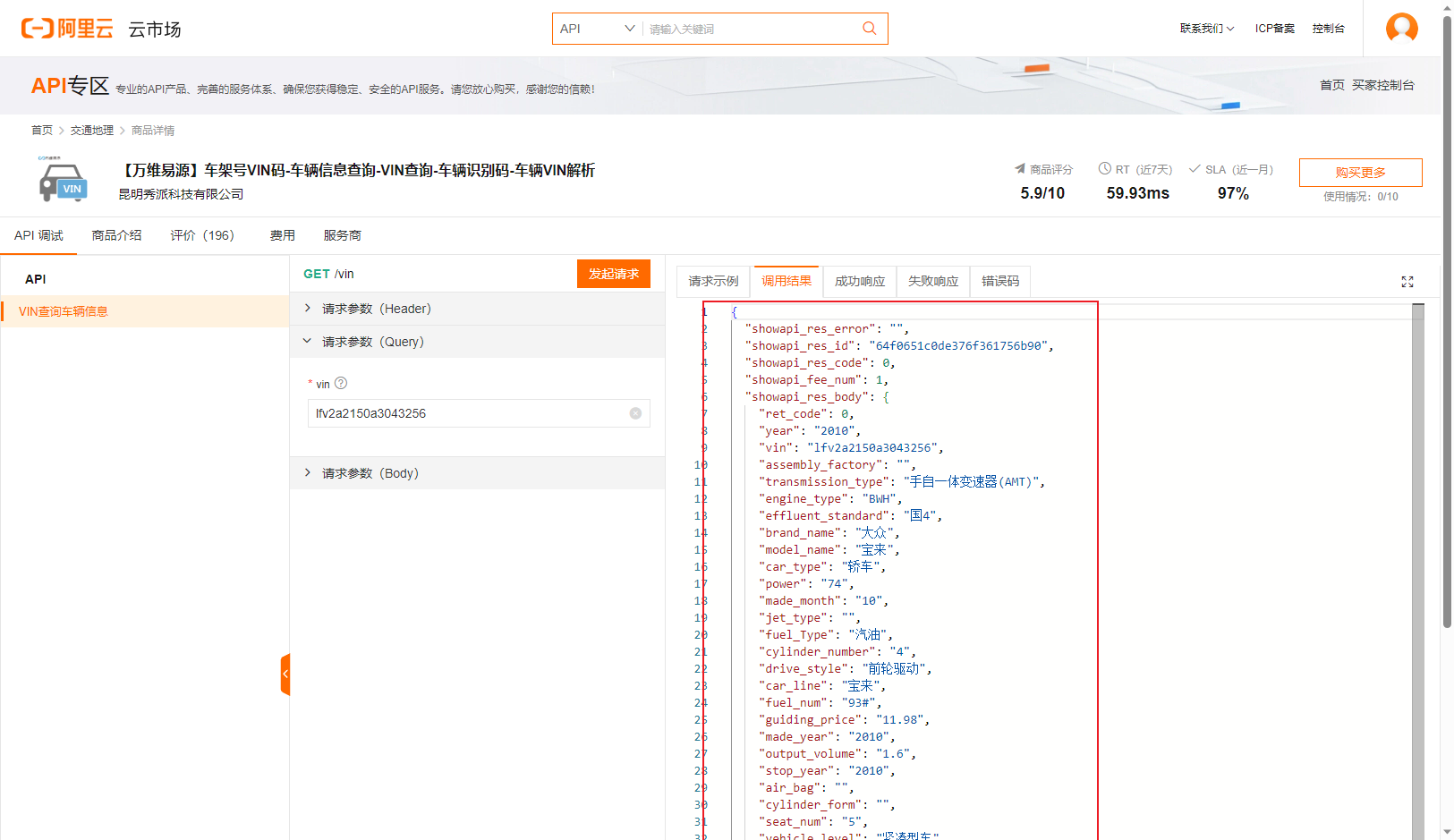The width and height of the screenshot is (1454, 840).
Task: Click the 使用情况: 0/10 text
Action: coord(1360,197)
